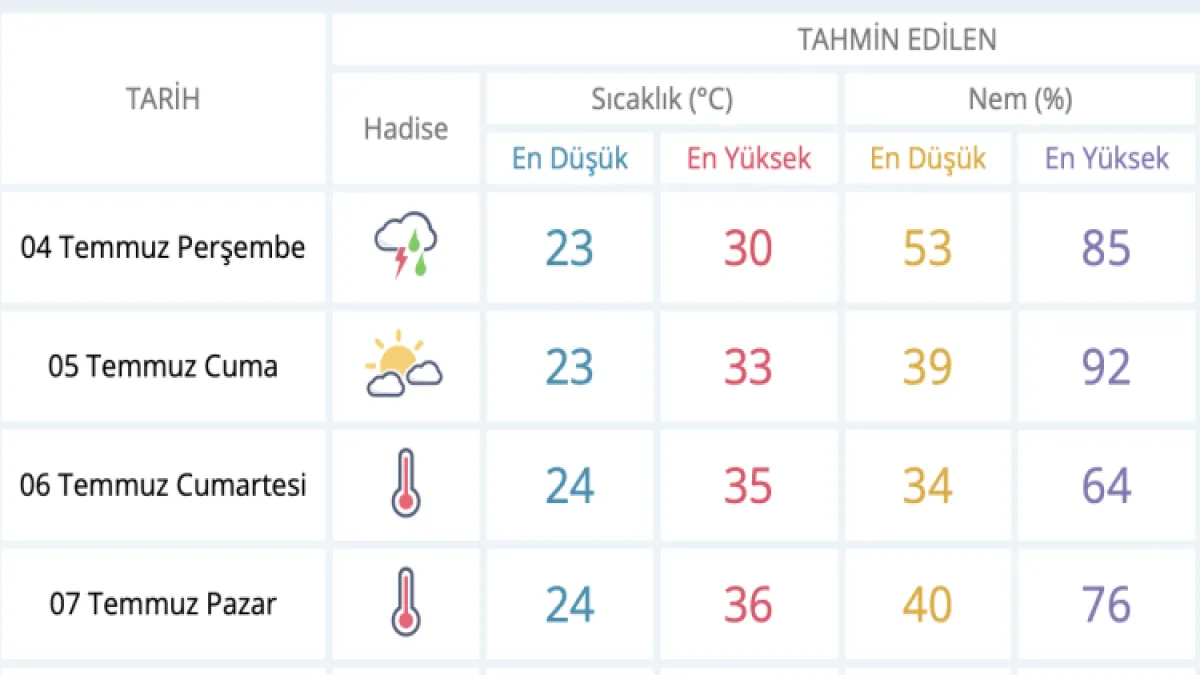Viewport: 1200px width, 675px height.
Task: Click the hot thermometer icon for Pazar
Action: click(x=405, y=603)
